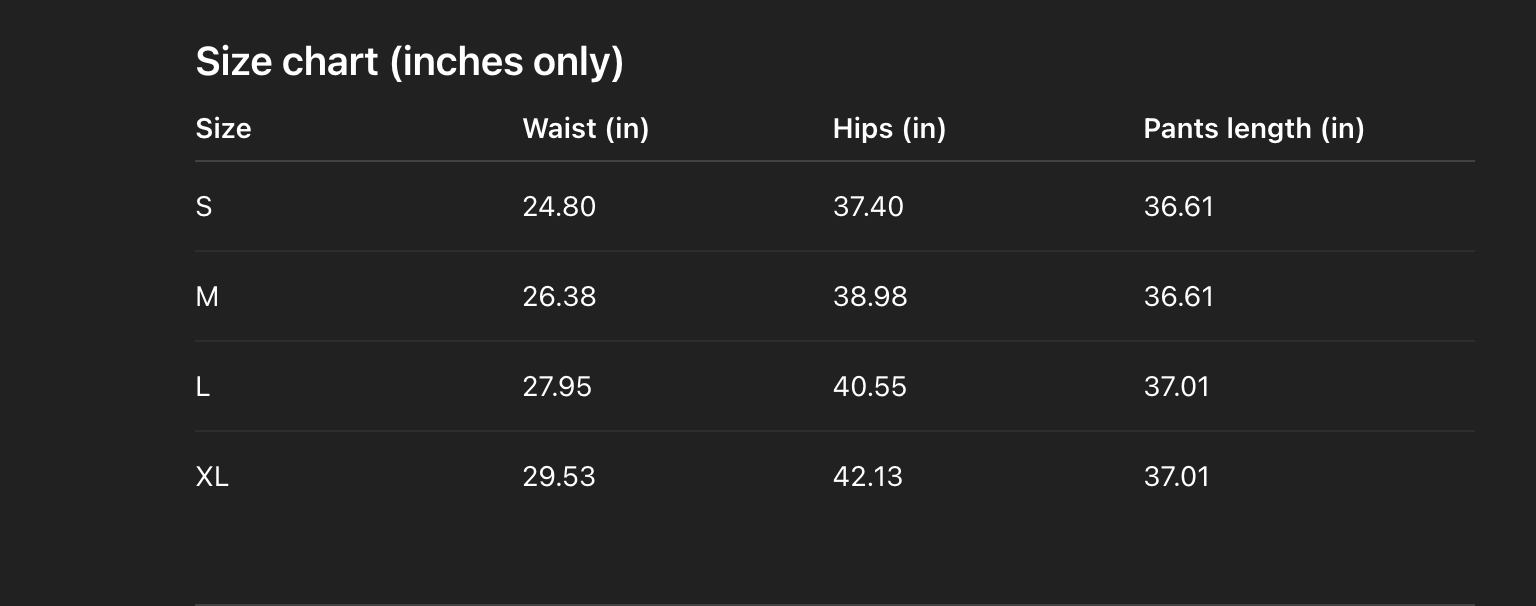Click hips value 37.40 for size S
The height and width of the screenshot is (606, 1536).
[868, 207]
